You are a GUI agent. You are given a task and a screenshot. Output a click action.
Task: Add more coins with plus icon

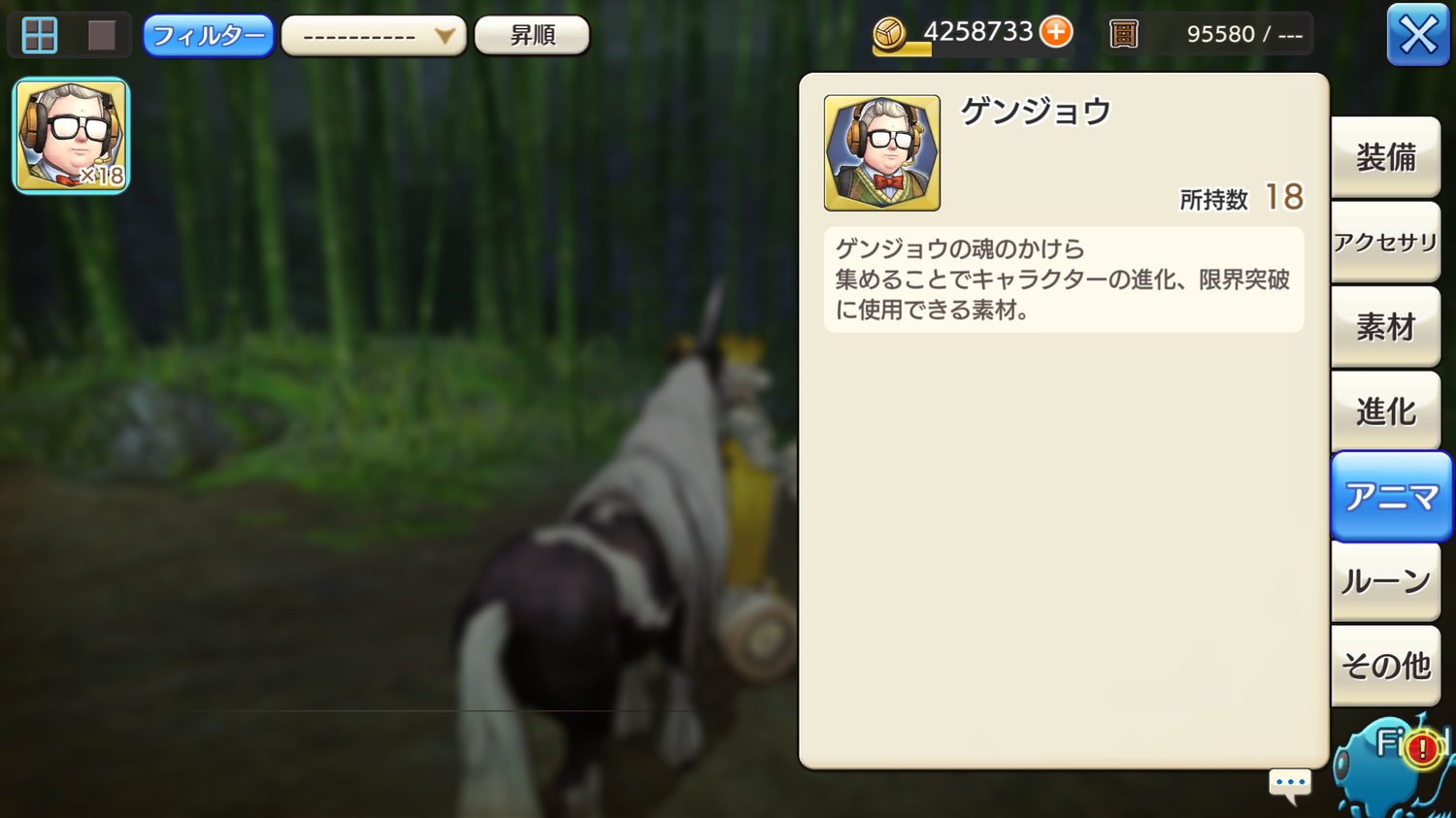tap(1056, 32)
